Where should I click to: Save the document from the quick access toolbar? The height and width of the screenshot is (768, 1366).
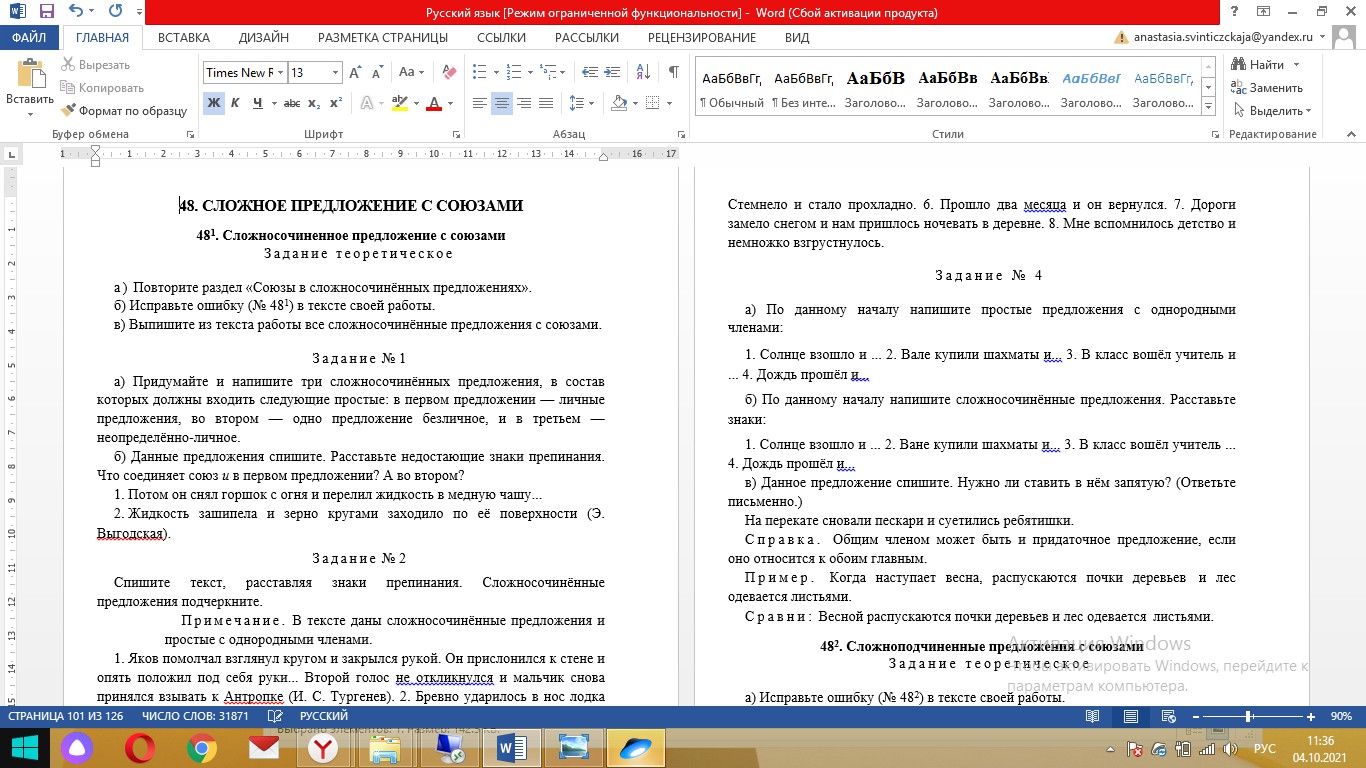point(47,12)
